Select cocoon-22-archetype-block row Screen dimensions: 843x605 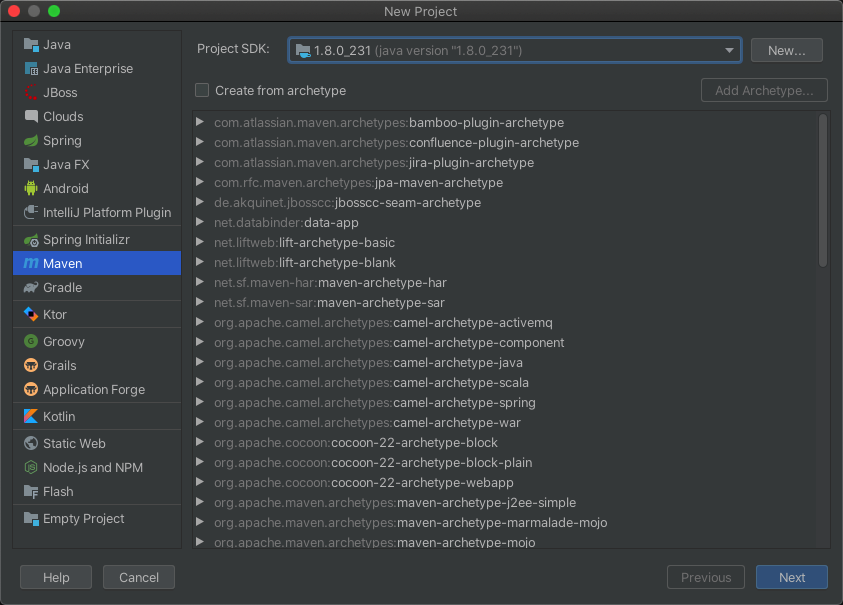click(505, 442)
